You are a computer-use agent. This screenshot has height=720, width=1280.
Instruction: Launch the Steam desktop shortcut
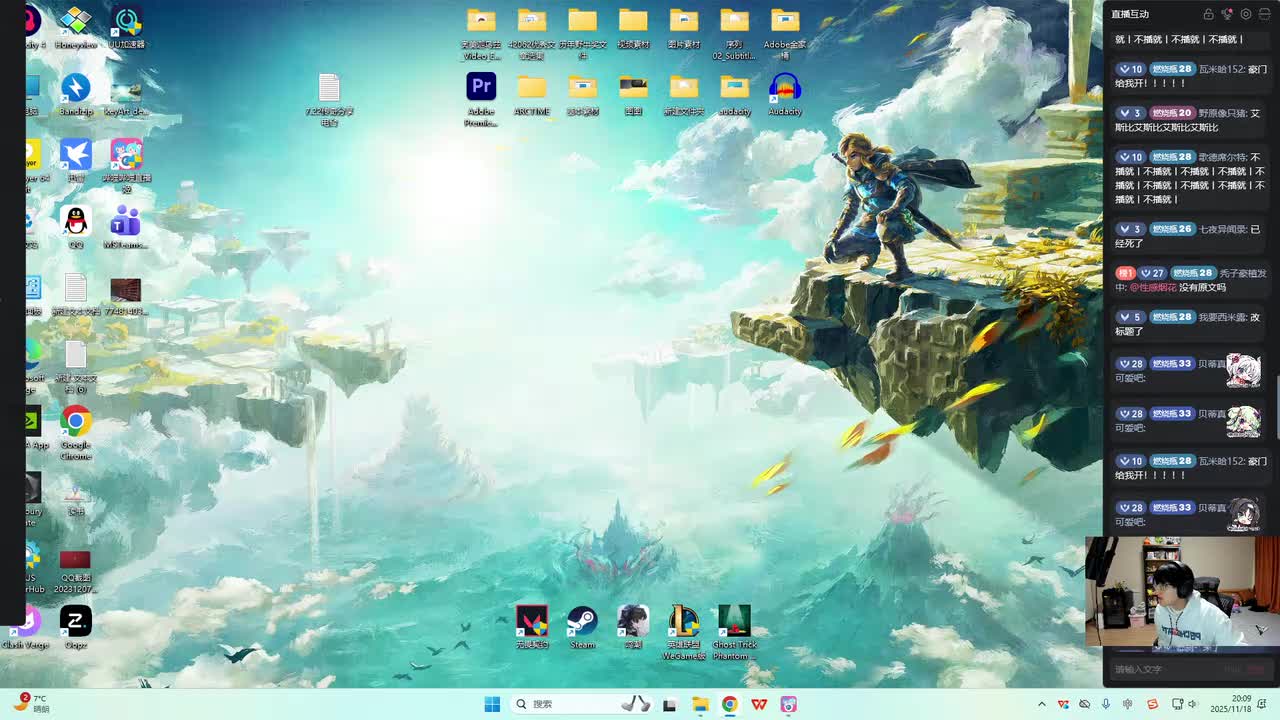[582, 627]
